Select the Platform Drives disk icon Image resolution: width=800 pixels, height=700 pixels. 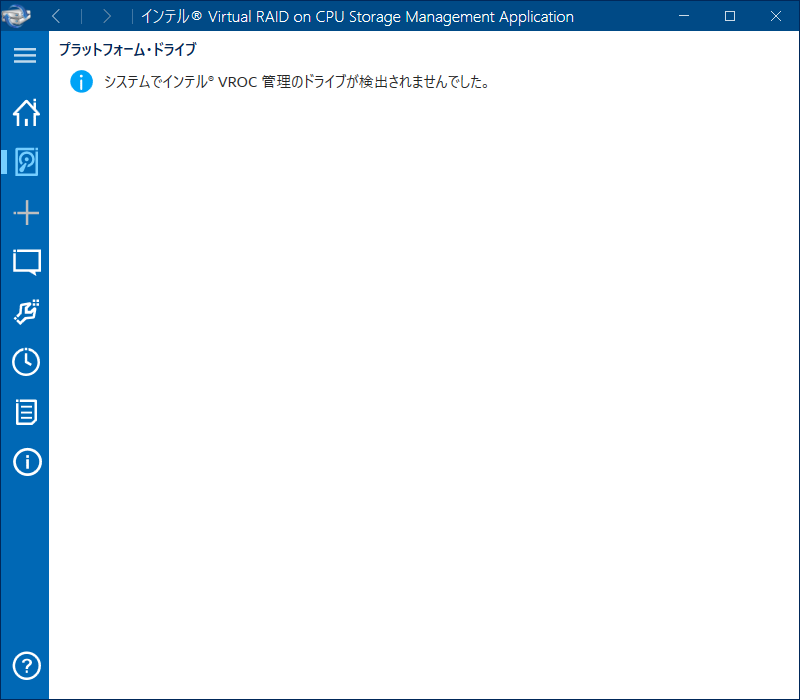pos(26,162)
